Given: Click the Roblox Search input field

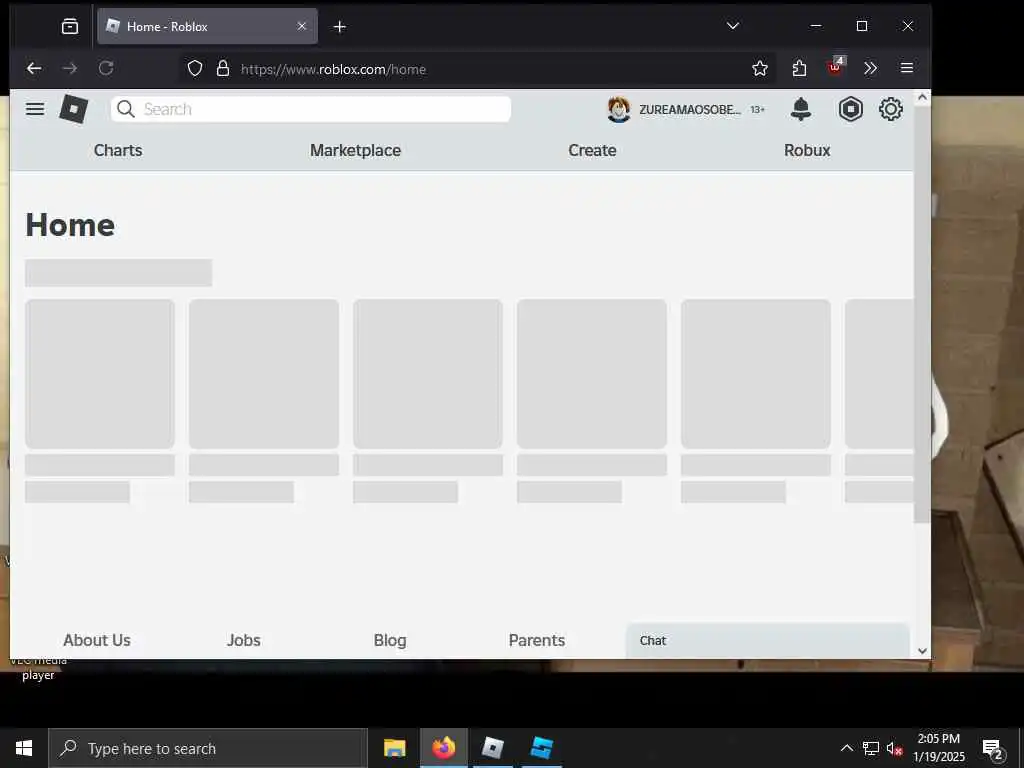Looking at the screenshot, I should (311, 109).
